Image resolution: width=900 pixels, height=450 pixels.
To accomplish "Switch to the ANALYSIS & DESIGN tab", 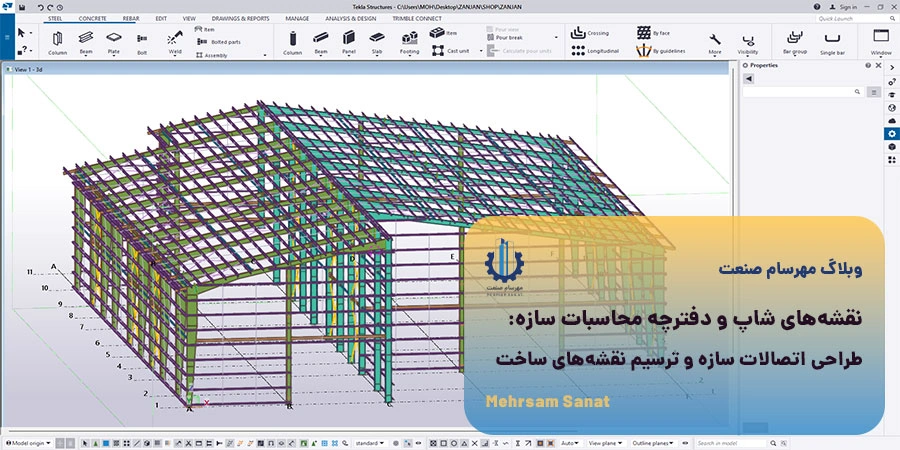I will click(x=351, y=18).
